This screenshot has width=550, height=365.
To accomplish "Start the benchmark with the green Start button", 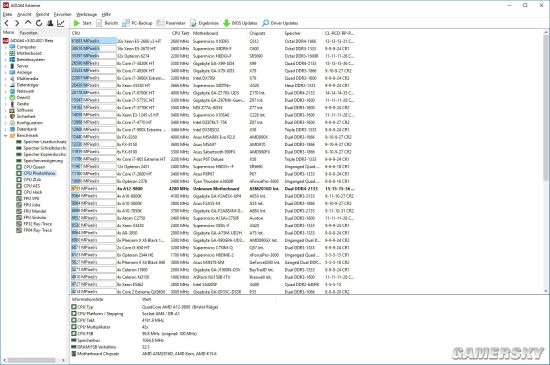I will point(82,23).
